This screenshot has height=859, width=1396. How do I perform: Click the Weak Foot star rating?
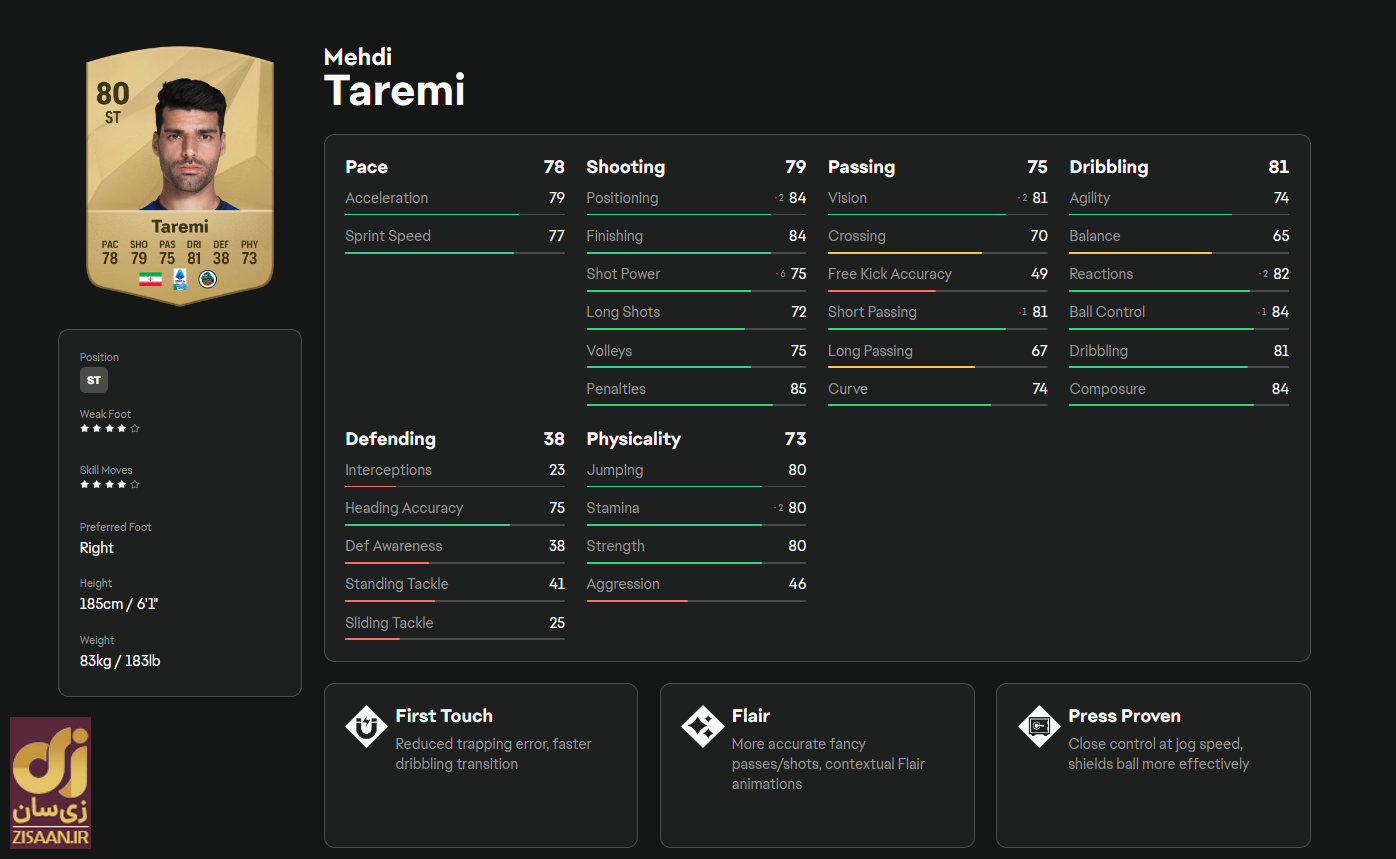[109, 428]
